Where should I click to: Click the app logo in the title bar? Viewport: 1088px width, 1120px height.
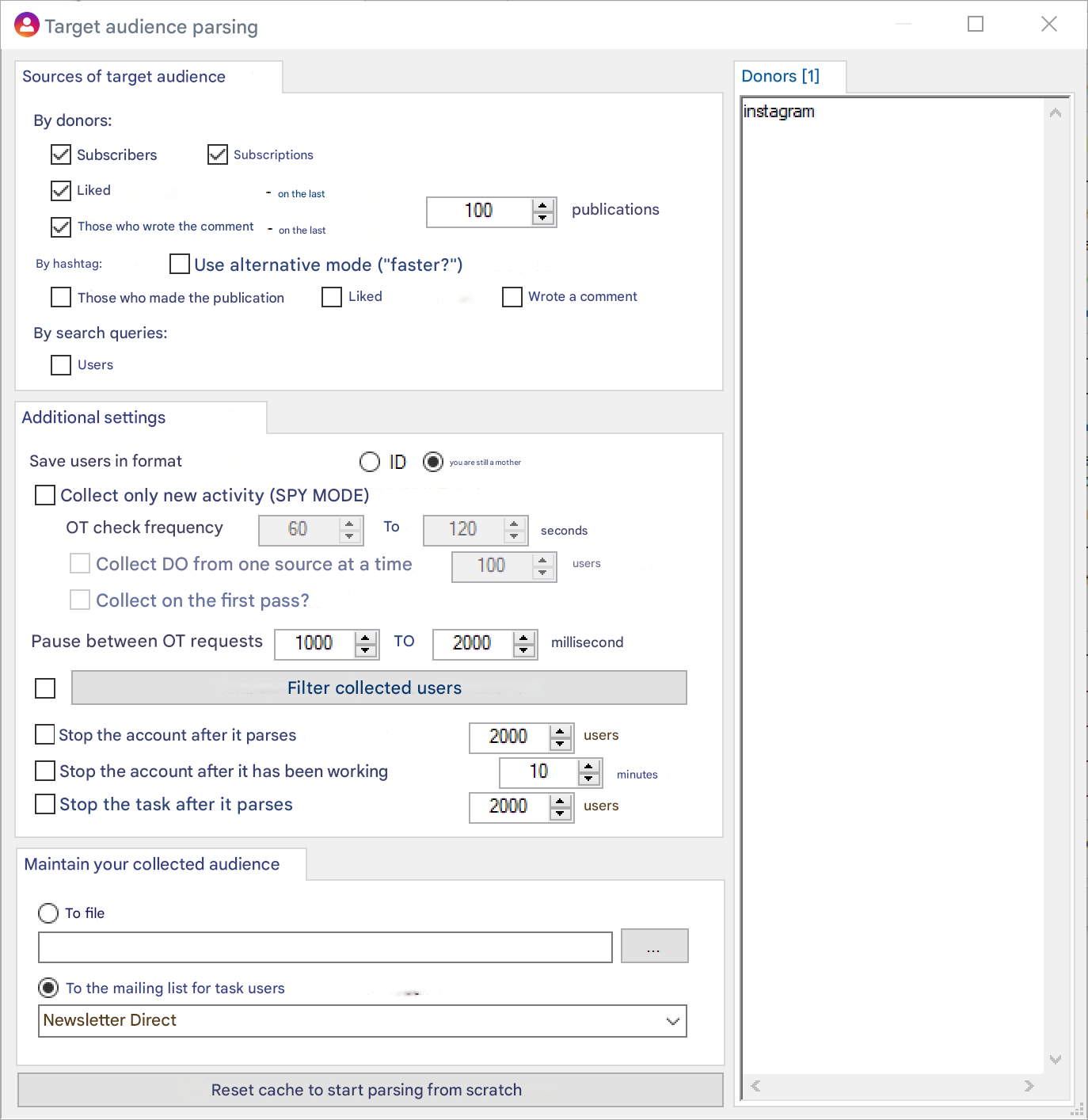pyautogui.click(x=27, y=25)
